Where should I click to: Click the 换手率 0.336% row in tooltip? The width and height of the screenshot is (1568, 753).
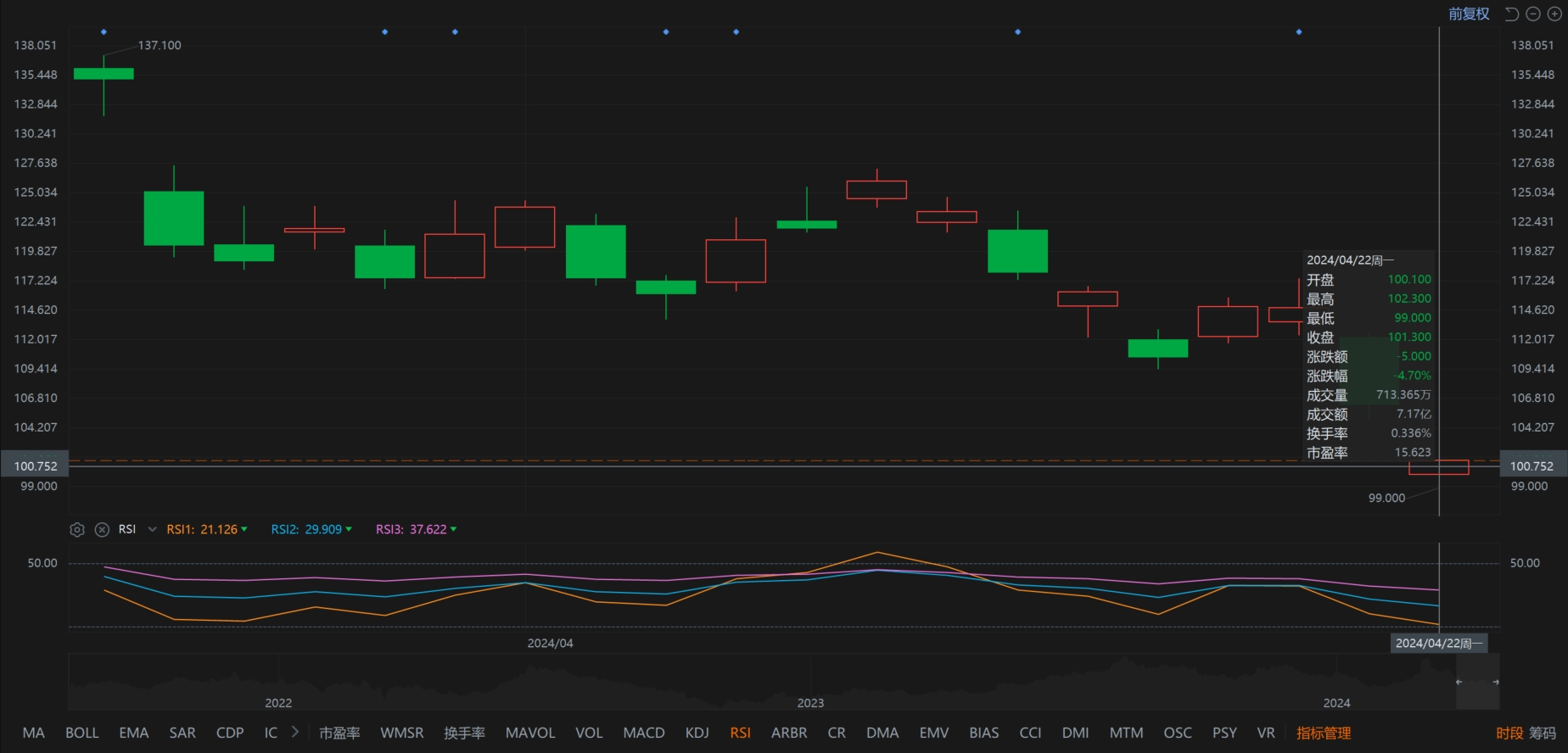(x=1369, y=433)
